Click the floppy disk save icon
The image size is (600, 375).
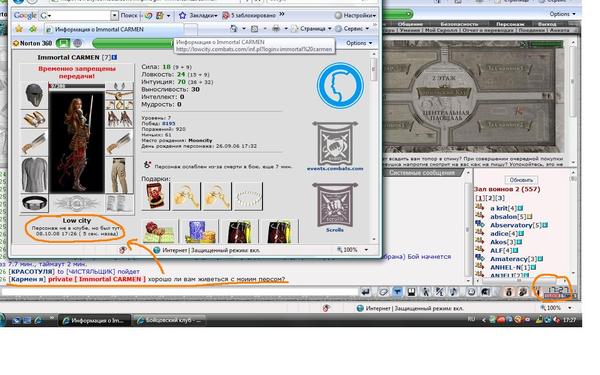click(x=411, y=292)
